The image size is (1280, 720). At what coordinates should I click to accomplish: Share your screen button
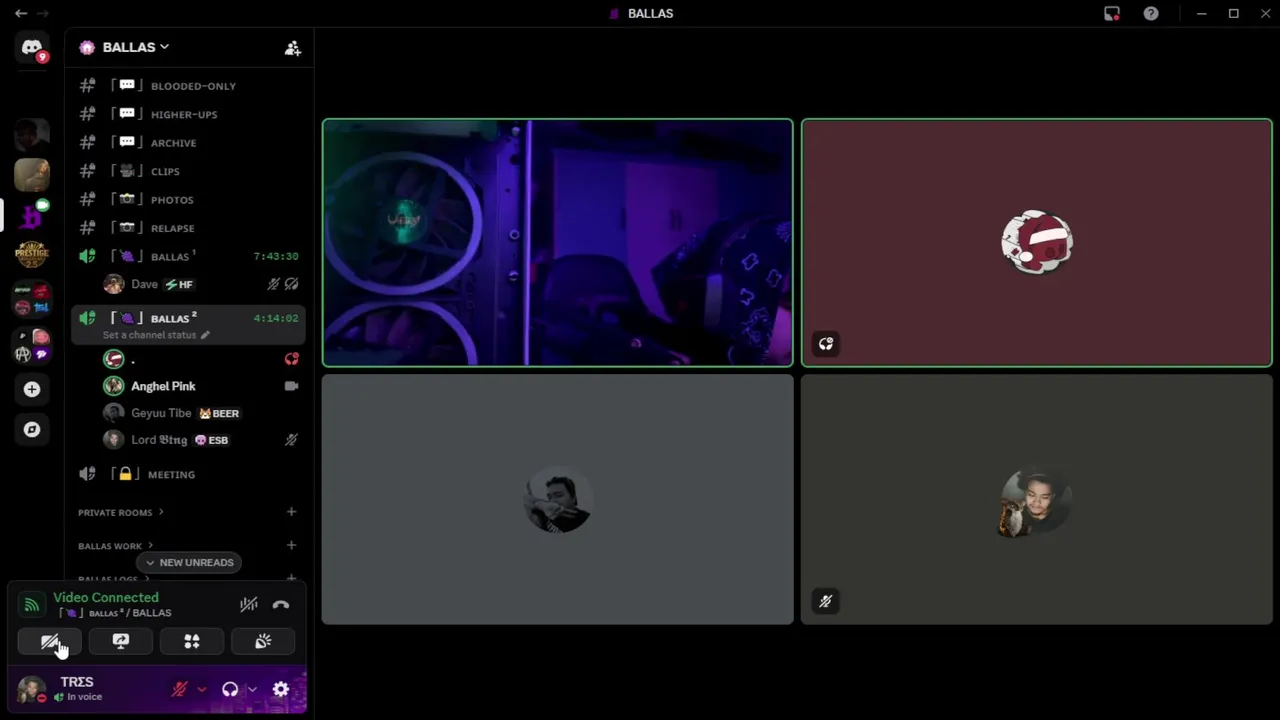pyautogui.click(x=121, y=641)
